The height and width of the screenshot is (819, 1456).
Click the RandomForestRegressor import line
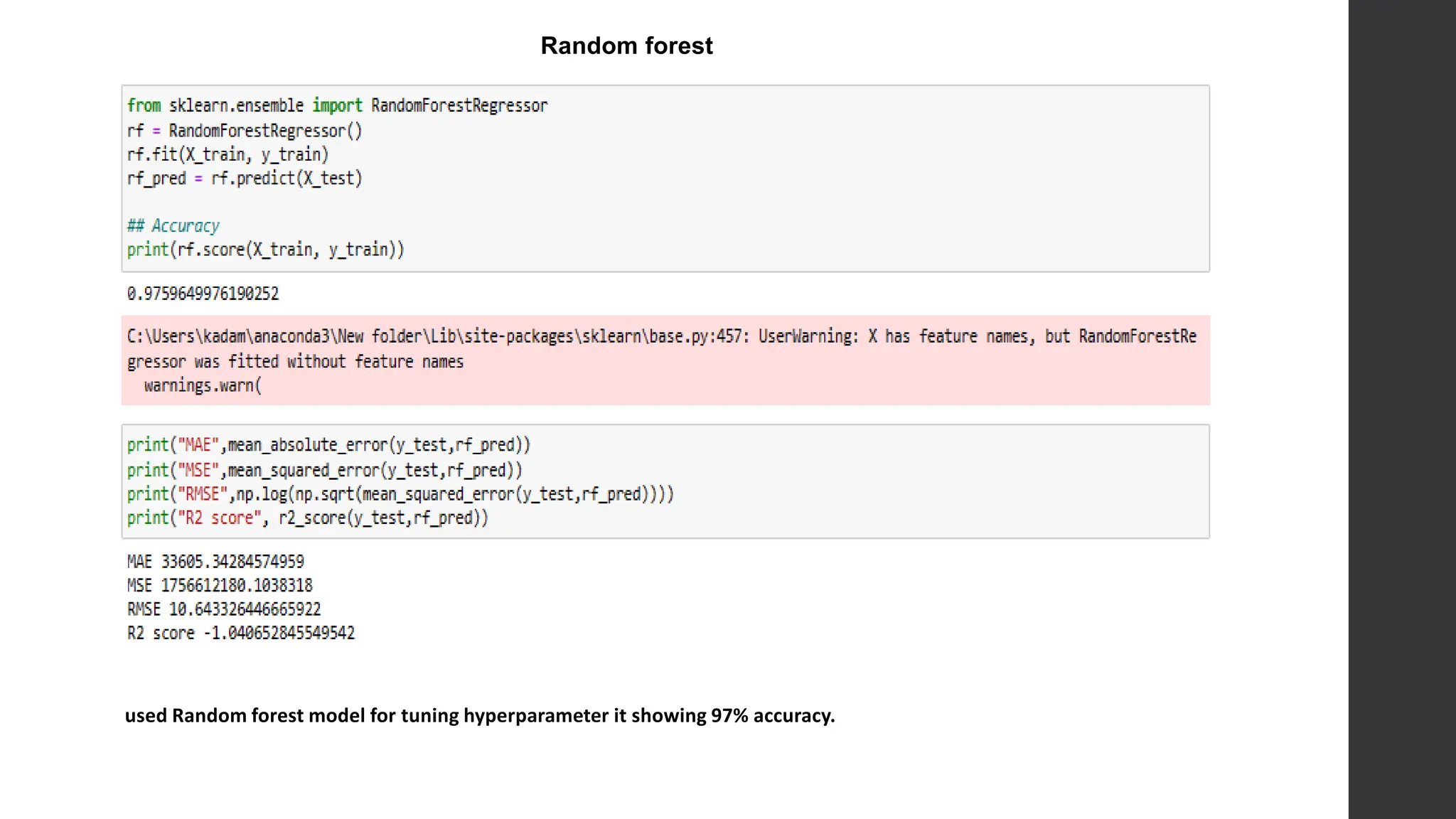(x=337, y=106)
